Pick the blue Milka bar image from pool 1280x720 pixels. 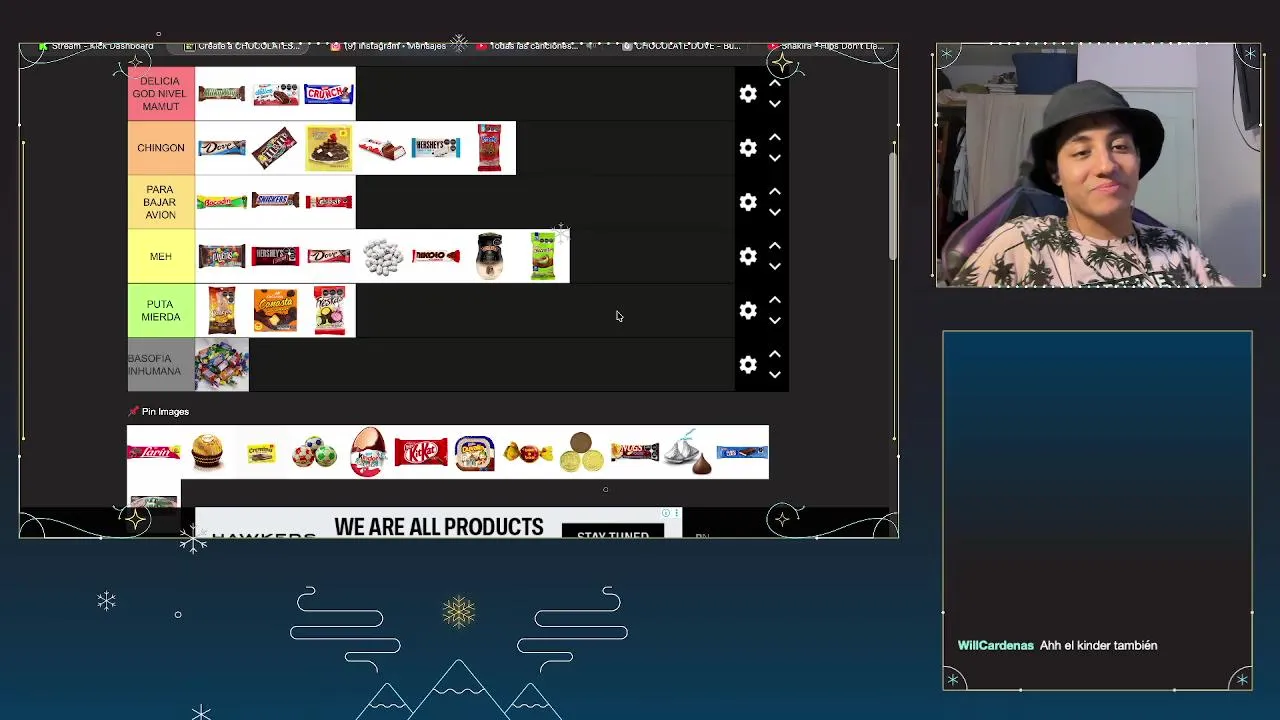click(742, 452)
